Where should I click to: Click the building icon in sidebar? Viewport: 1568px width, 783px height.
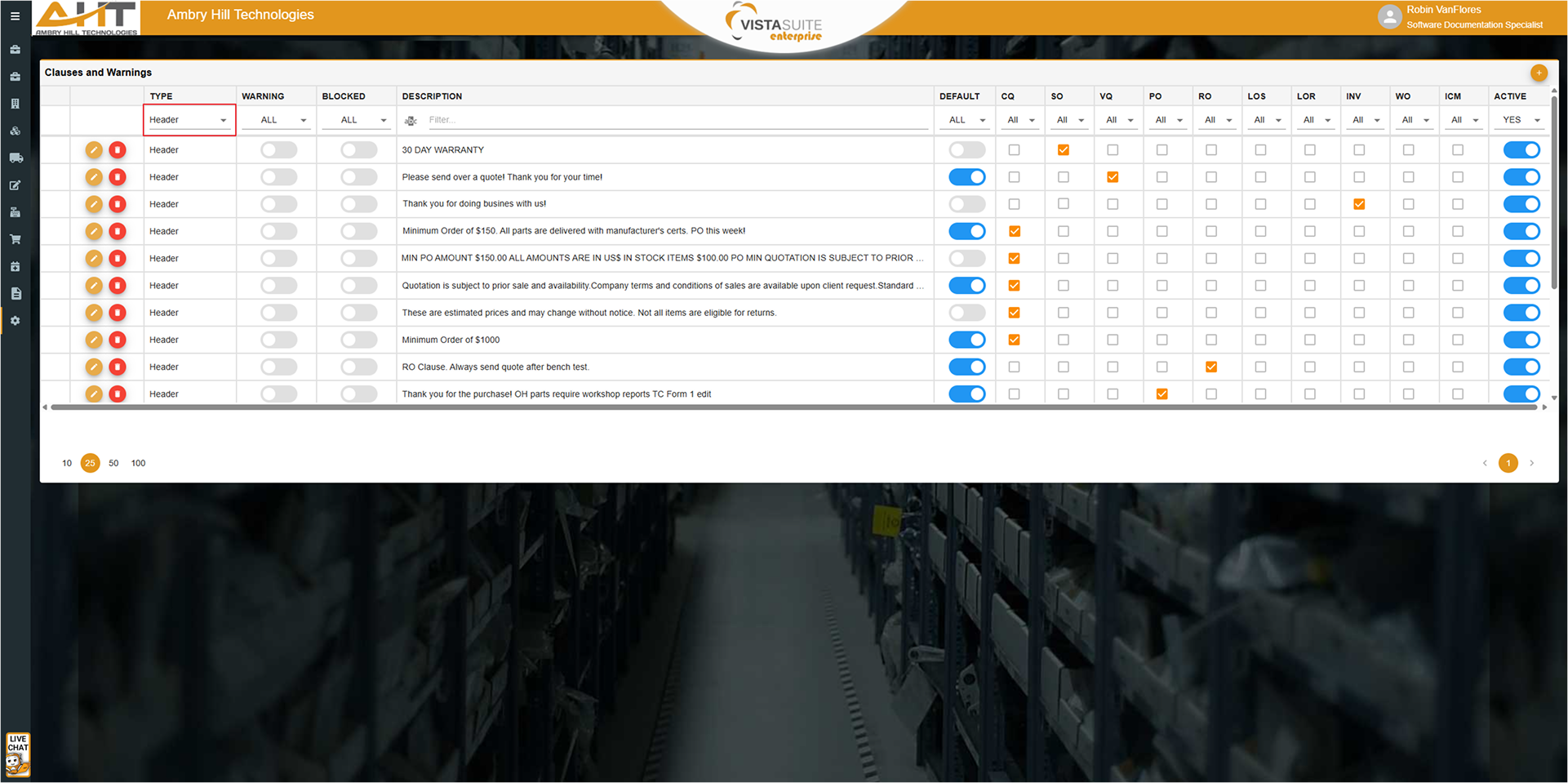point(15,104)
